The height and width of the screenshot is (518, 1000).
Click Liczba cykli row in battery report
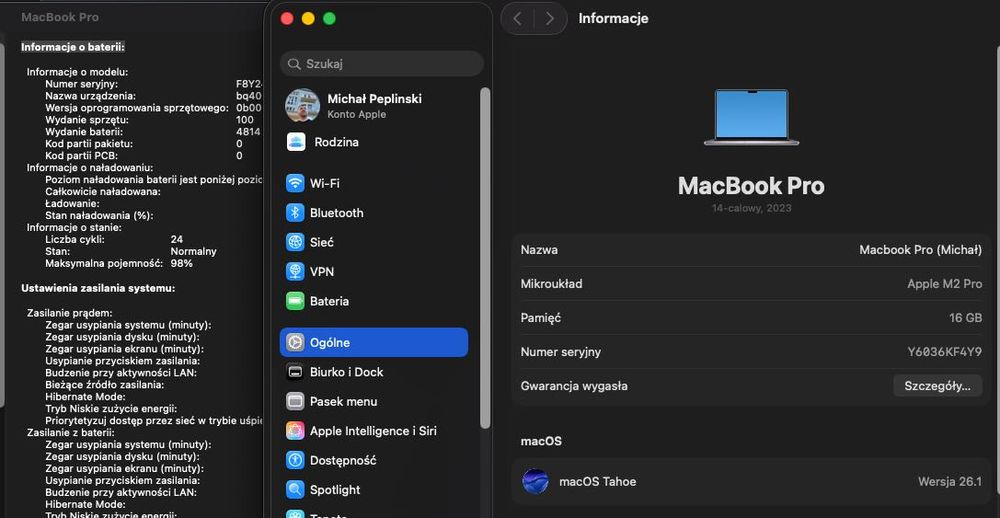coord(114,239)
